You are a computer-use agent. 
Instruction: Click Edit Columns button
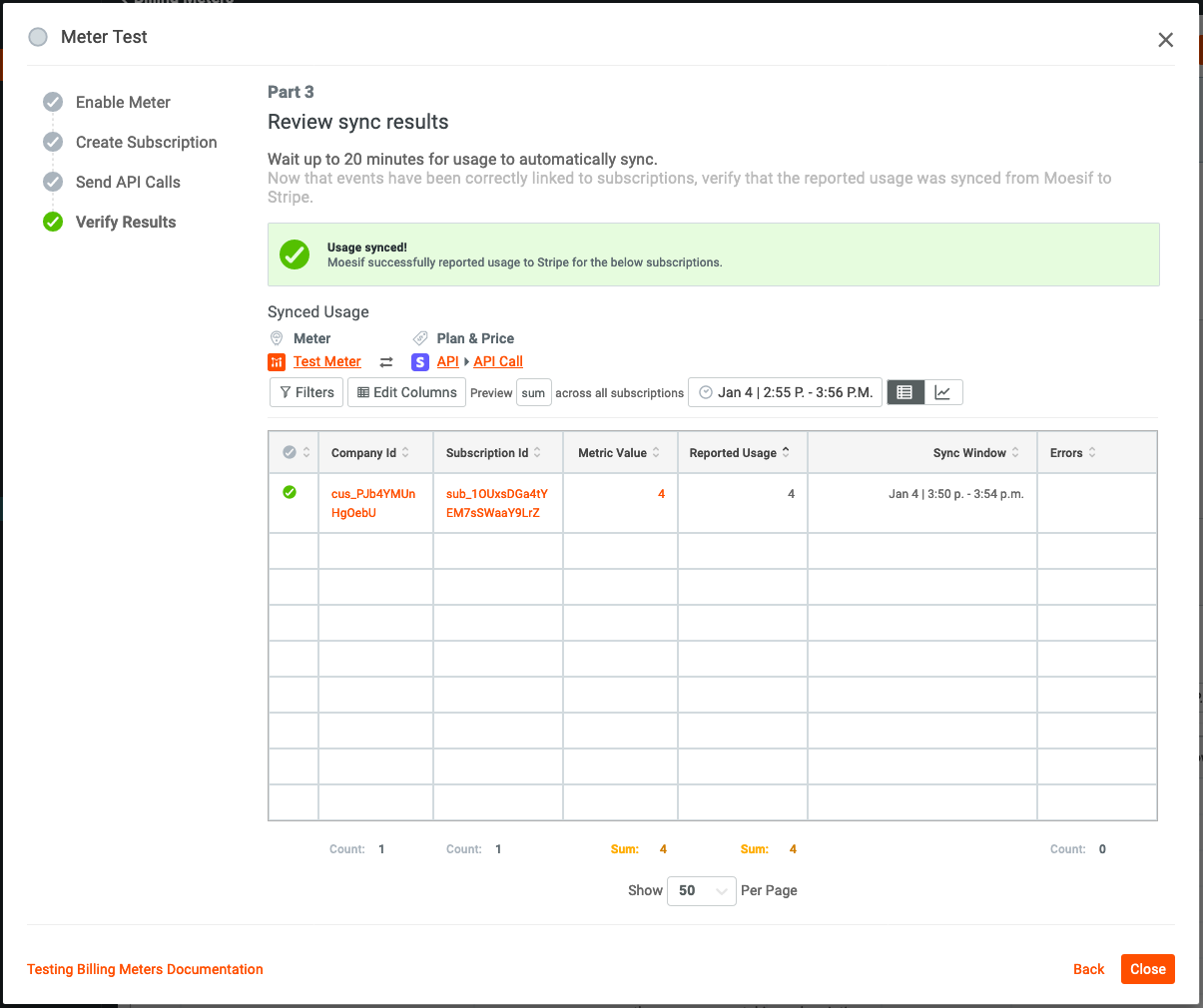(x=407, y=392)
